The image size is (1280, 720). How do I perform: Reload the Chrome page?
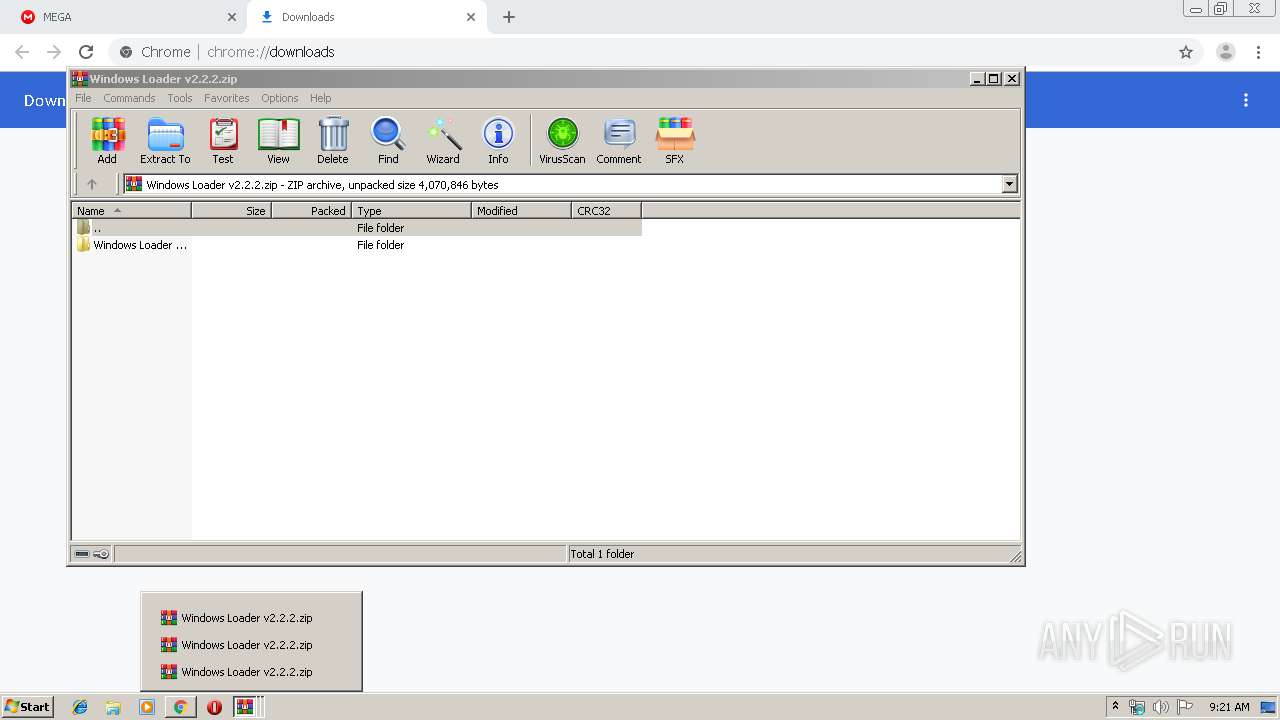click(x=86, y=52)
